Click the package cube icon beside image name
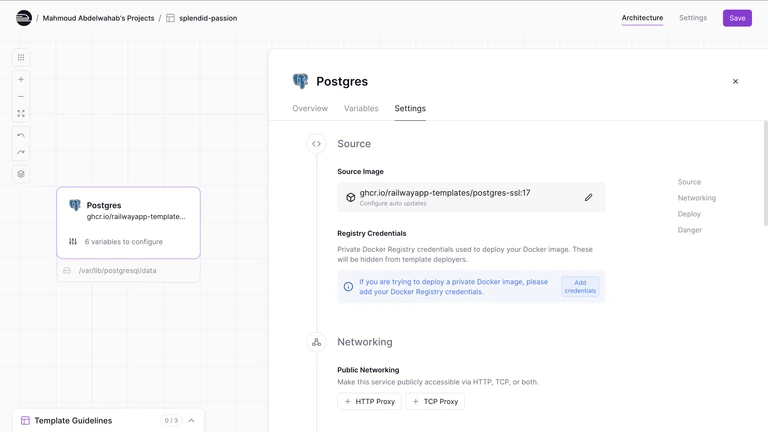The image size is (768, 432). coord(351,197)
